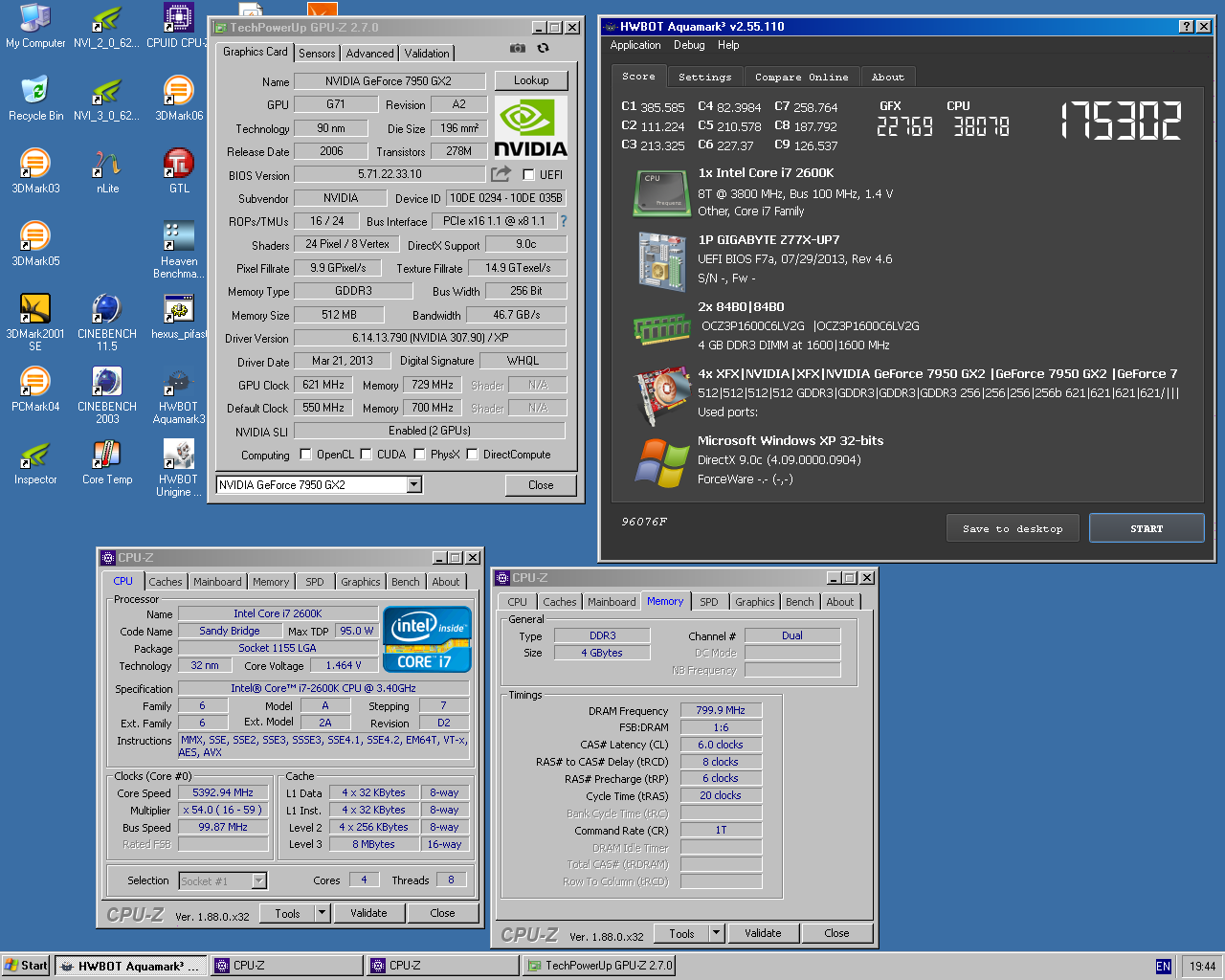Image resolution: width=1225 pixels, height=980 pixels.
Task: Toggle the PhysX checkbox
Action: [x=419, y=455]
